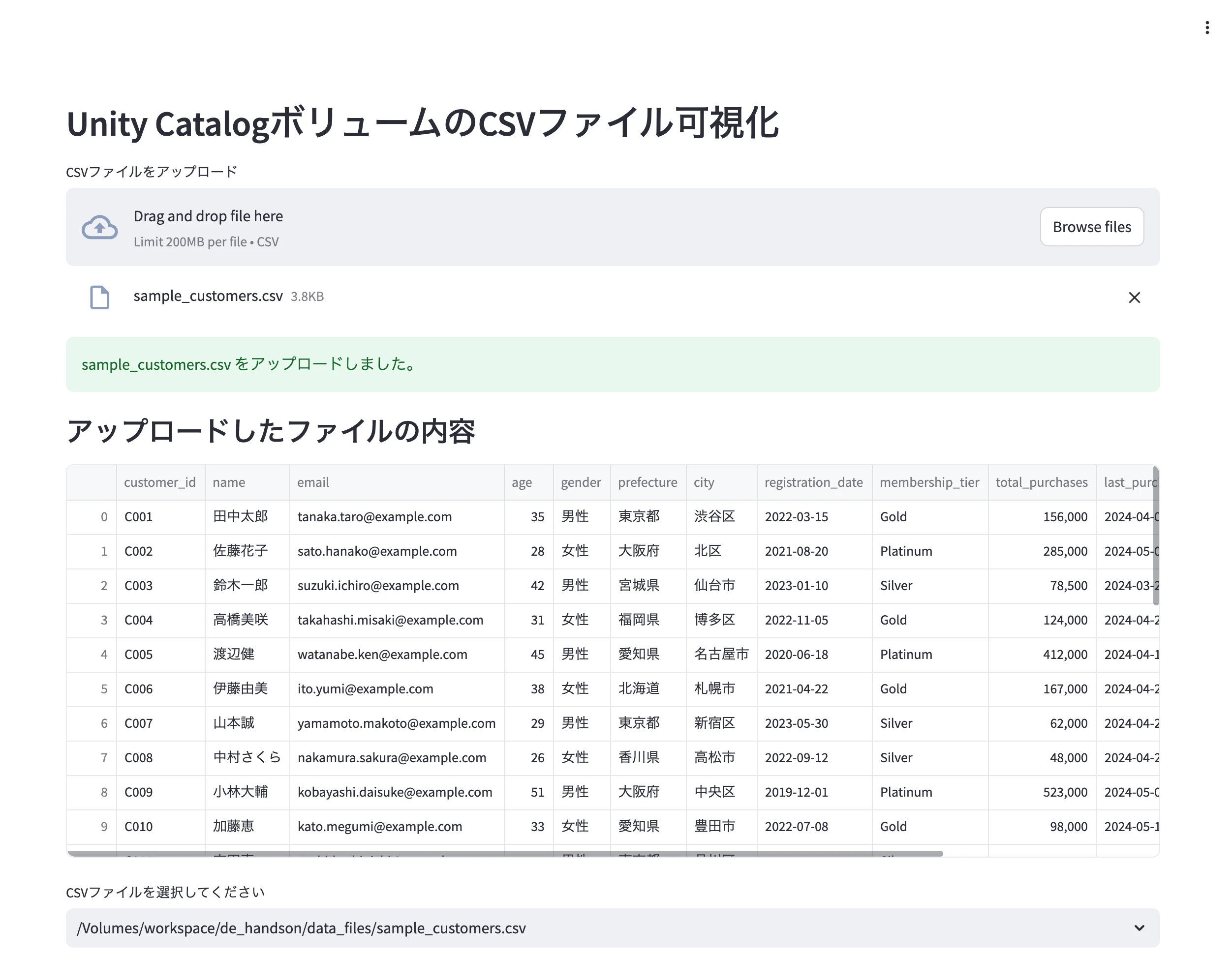
Task: Select the cell containing 田中太郎
Action: pos(247,516)
